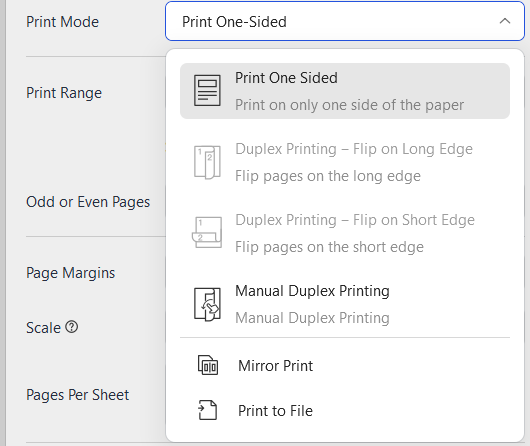Screen dimensions: 530x446
Task: Click the 'Flip pages on the long edge' description
Action: pyautogui.click(x=328, y=176)
